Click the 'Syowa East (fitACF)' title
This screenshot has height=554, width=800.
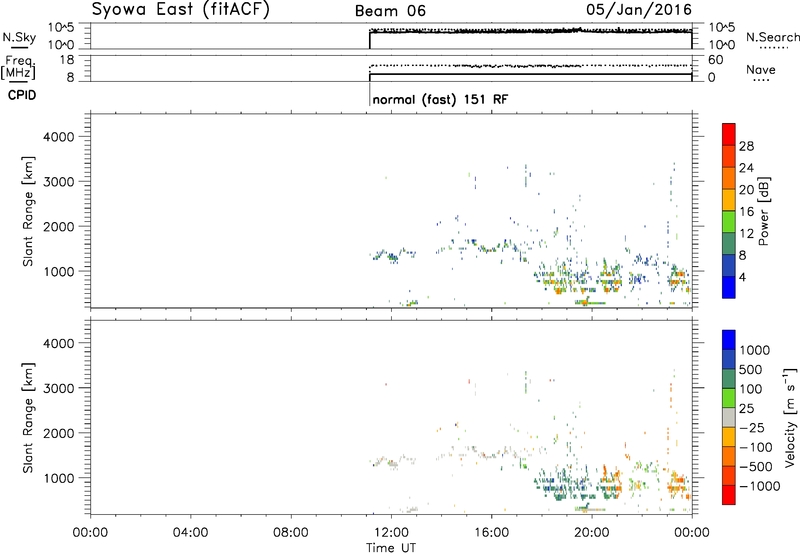180,10
